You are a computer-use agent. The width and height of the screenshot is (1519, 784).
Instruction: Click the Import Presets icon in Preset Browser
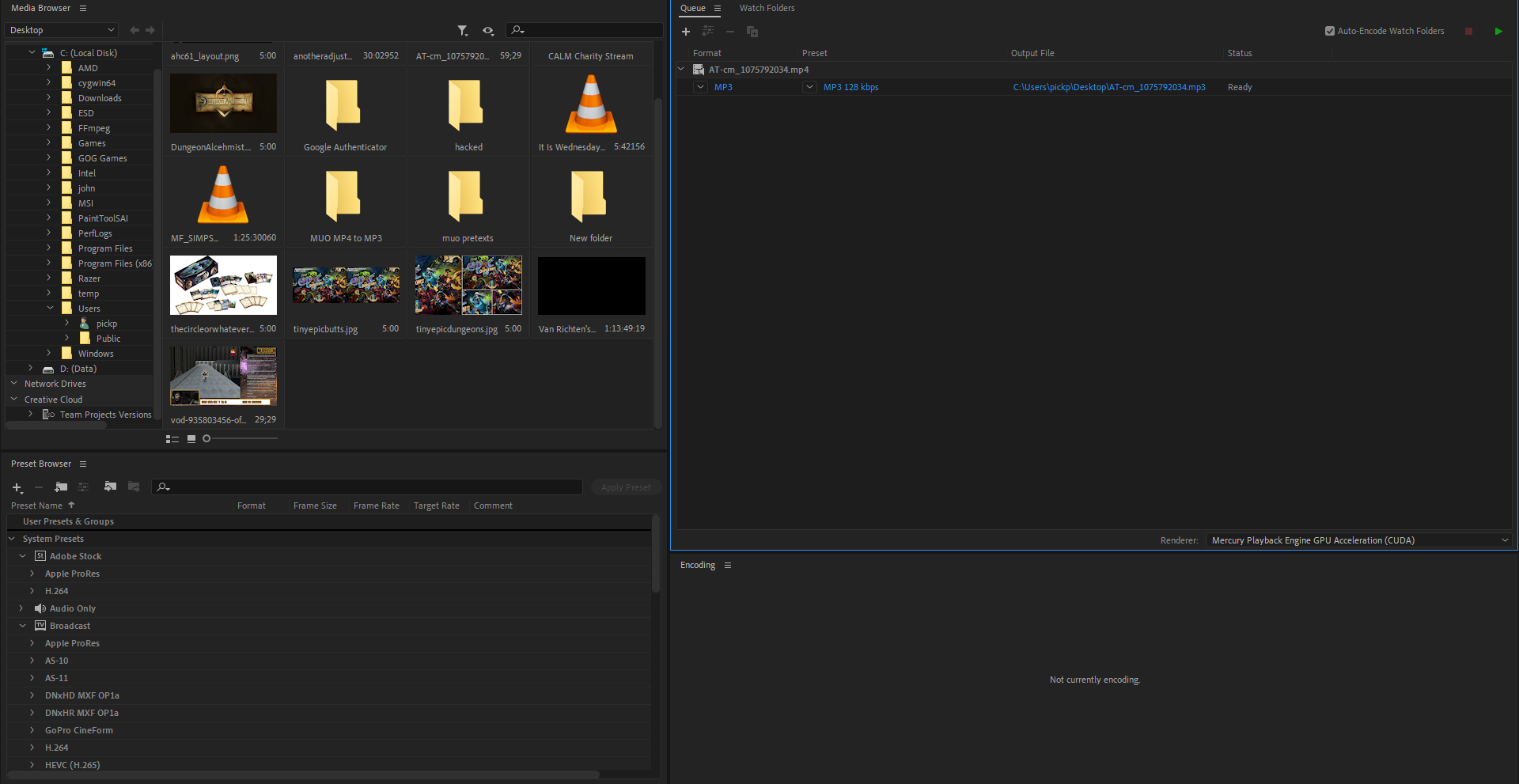(110, 487)
